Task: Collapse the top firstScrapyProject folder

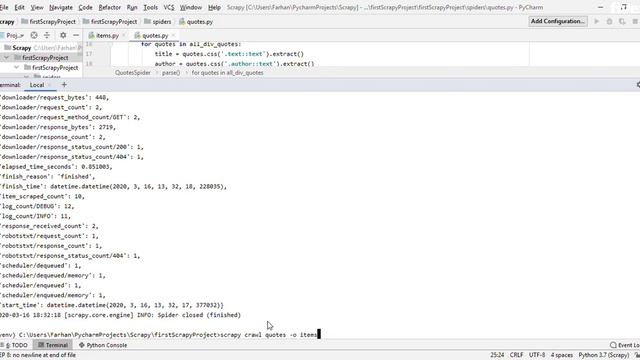Action: tap(7, 58)
